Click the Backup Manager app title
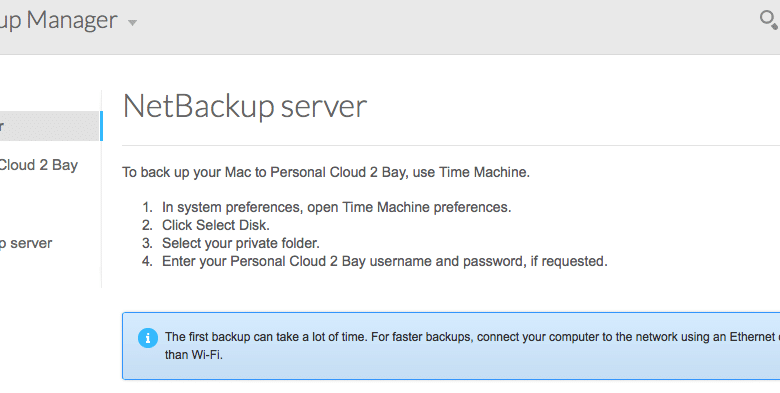 click(x=59, y=20)
